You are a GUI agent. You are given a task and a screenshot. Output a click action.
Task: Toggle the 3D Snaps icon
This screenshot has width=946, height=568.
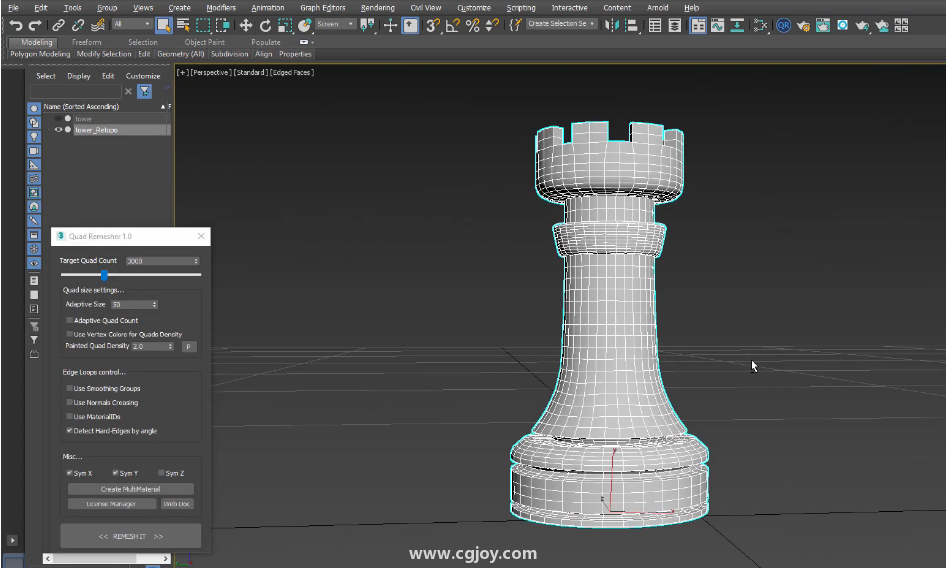pos(433,25)
